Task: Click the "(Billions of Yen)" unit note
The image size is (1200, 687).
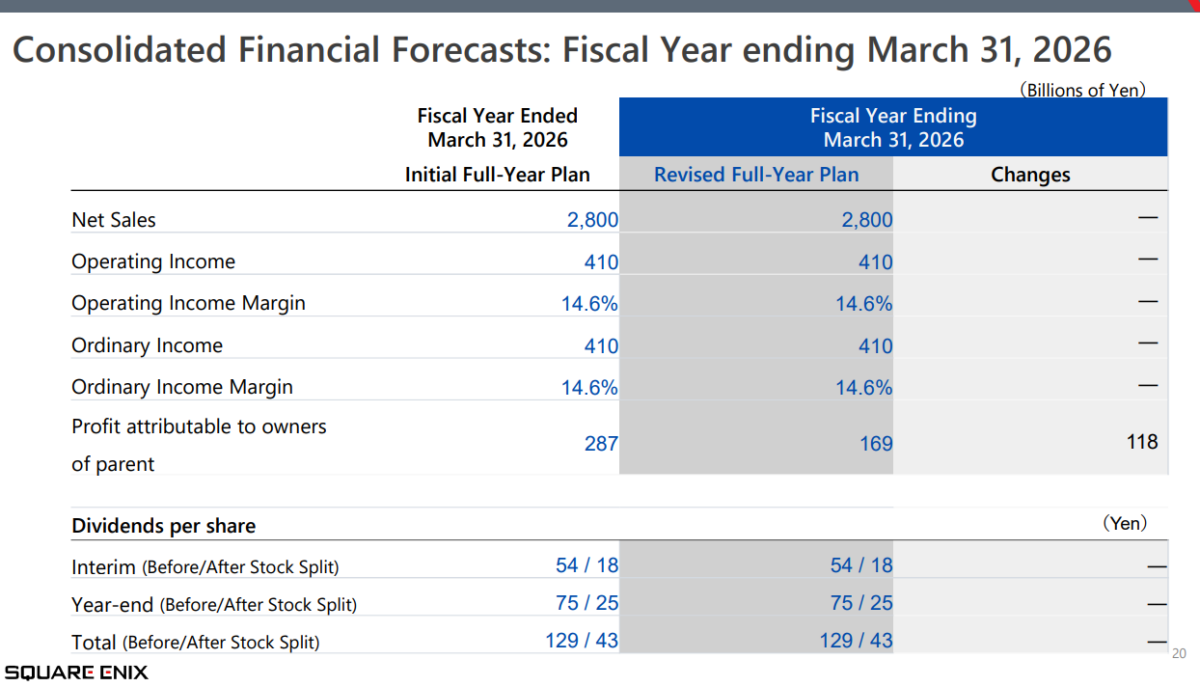Action: (1082, 89)
